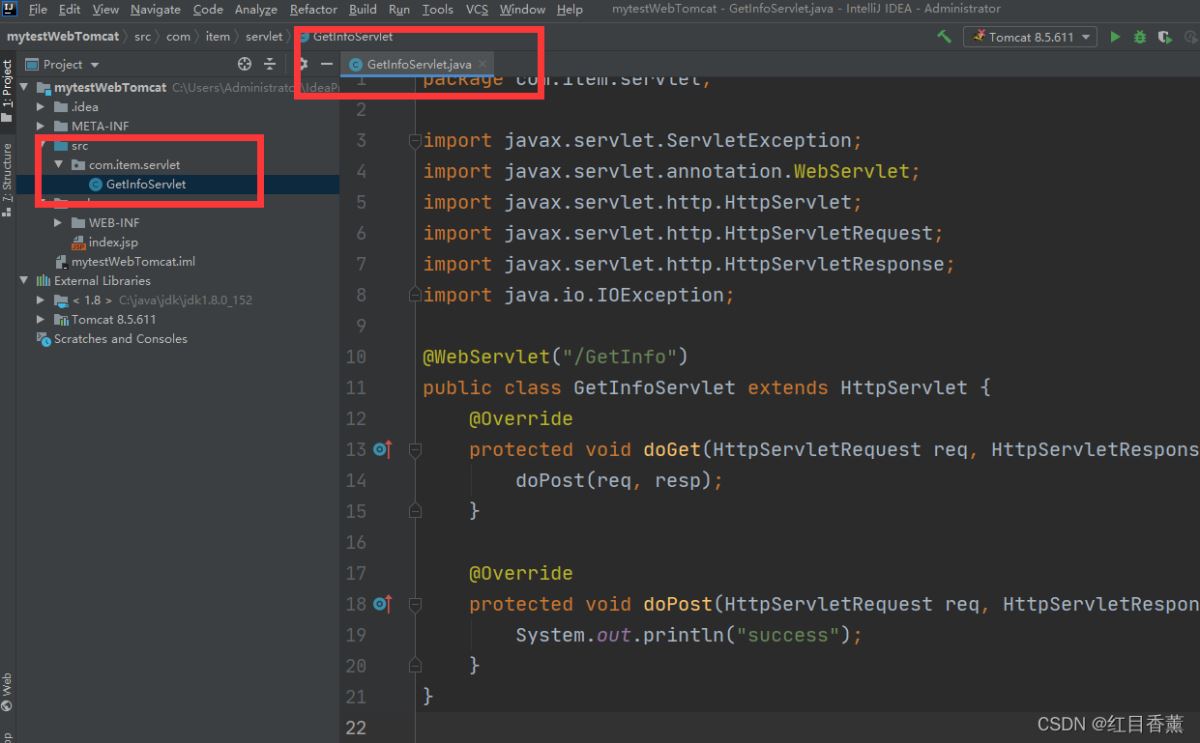Viewport: 1200px width, 743px height.
Task: Click the locate-in-tree crosshair icon
Action: click(x=245, y=64)
